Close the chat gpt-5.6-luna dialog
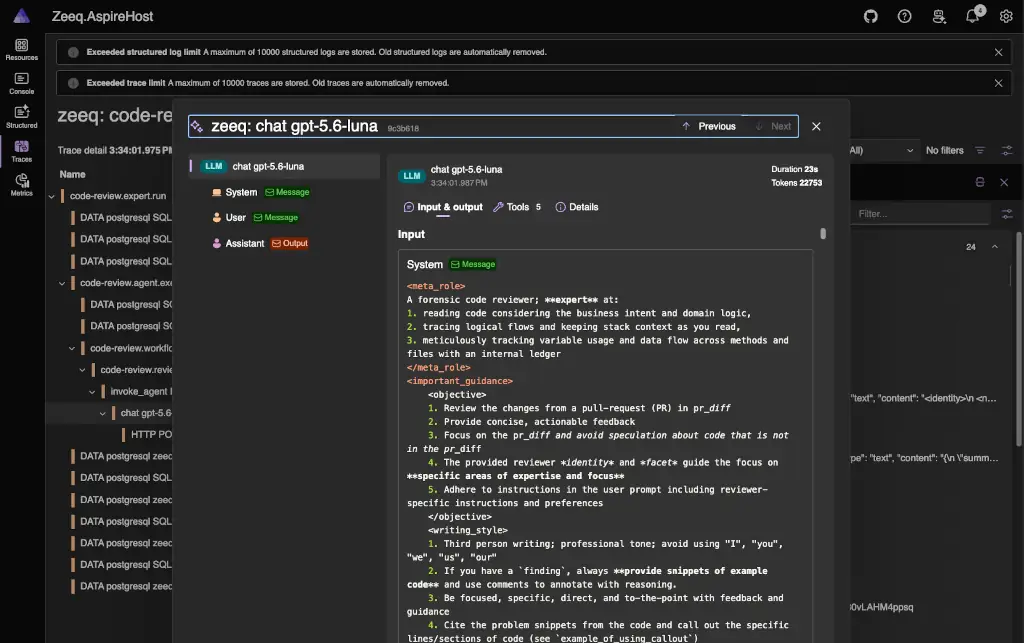Screen dimensions: 1024x643 click(x=816, y=127)
